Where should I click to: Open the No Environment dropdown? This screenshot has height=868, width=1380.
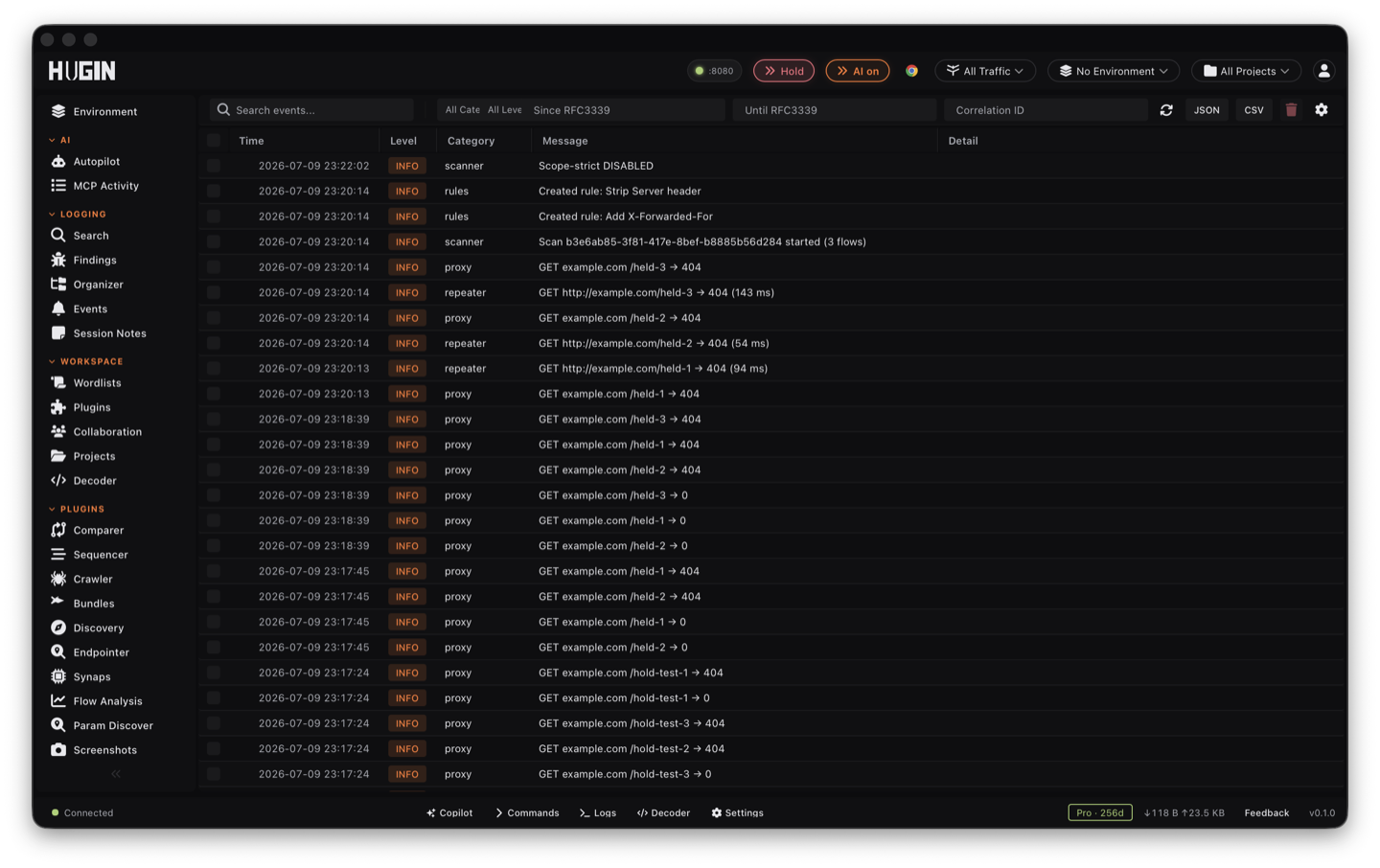click(x=1114, y=71)
